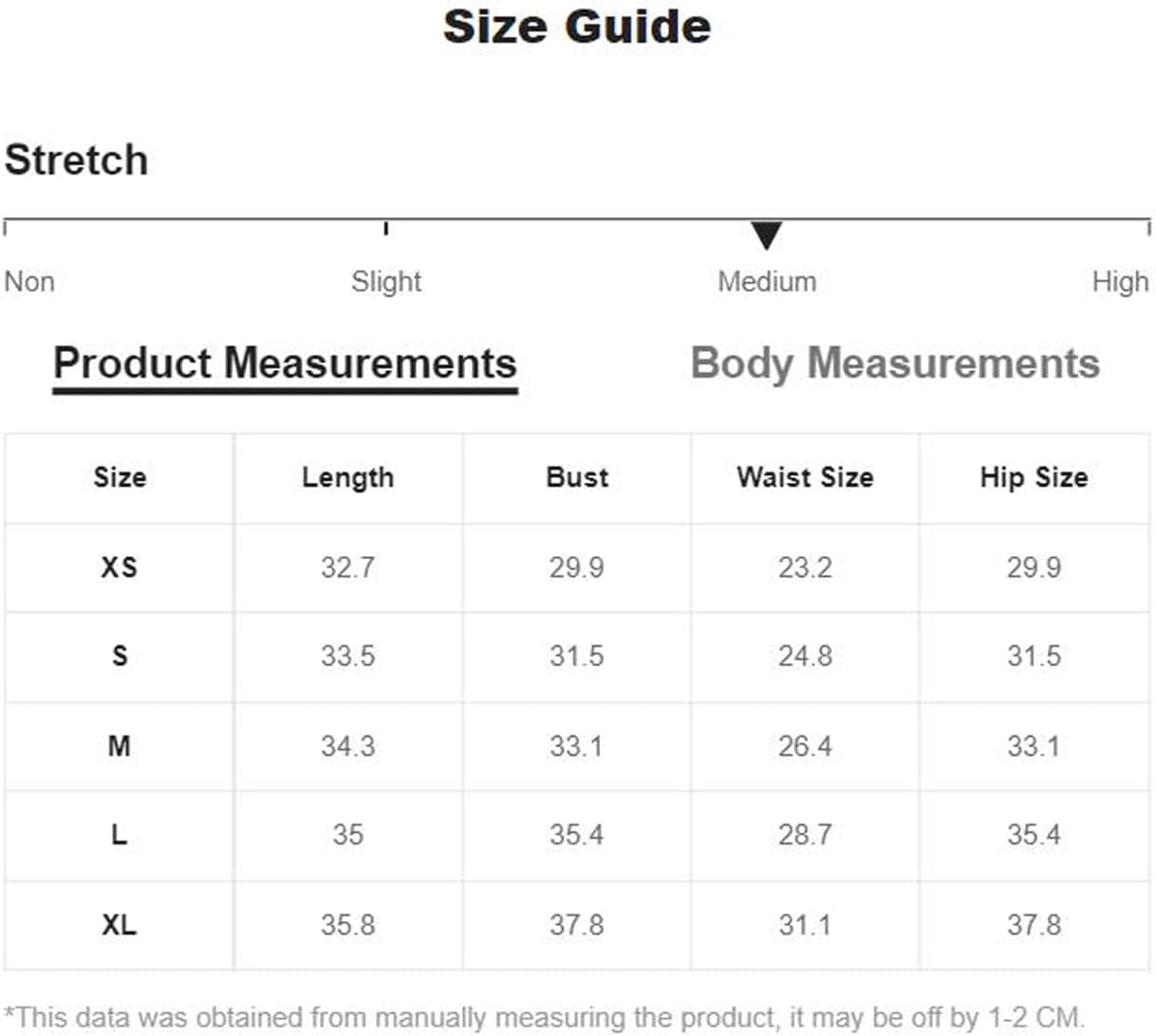Click the L length value 35
The width and height of the screenshot is (1156, 1036).
click(x=347, y=835)
